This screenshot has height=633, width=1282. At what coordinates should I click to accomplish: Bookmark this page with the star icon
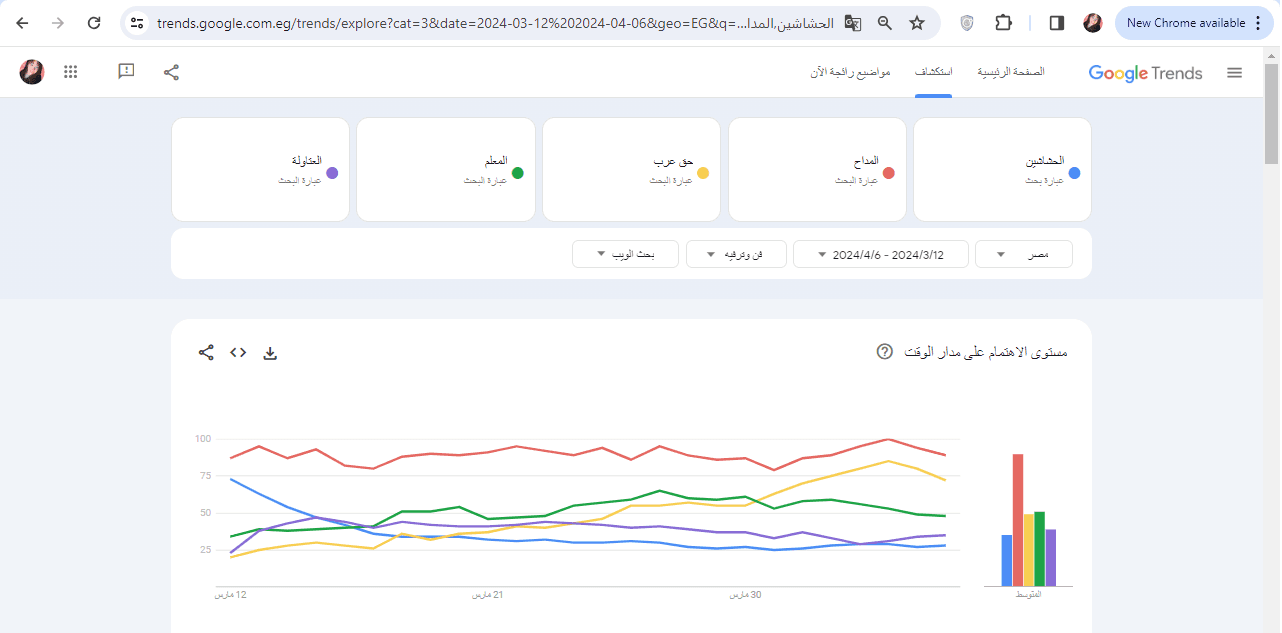(916, 23)
